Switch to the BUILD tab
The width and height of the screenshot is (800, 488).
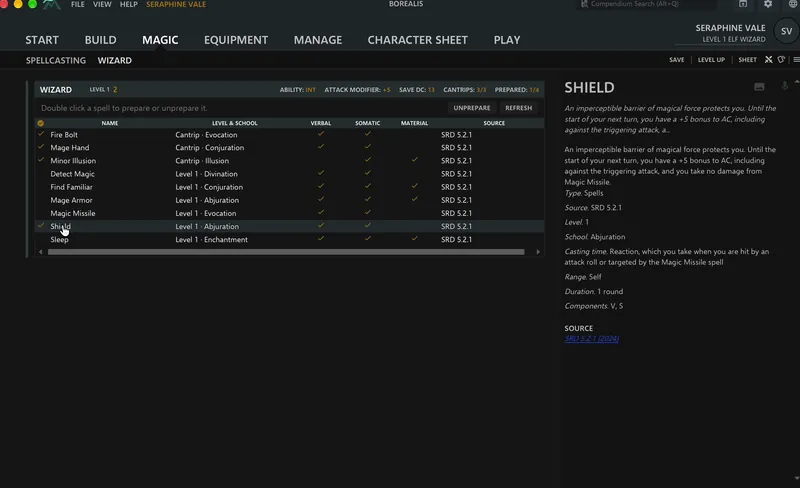point(101,40)
